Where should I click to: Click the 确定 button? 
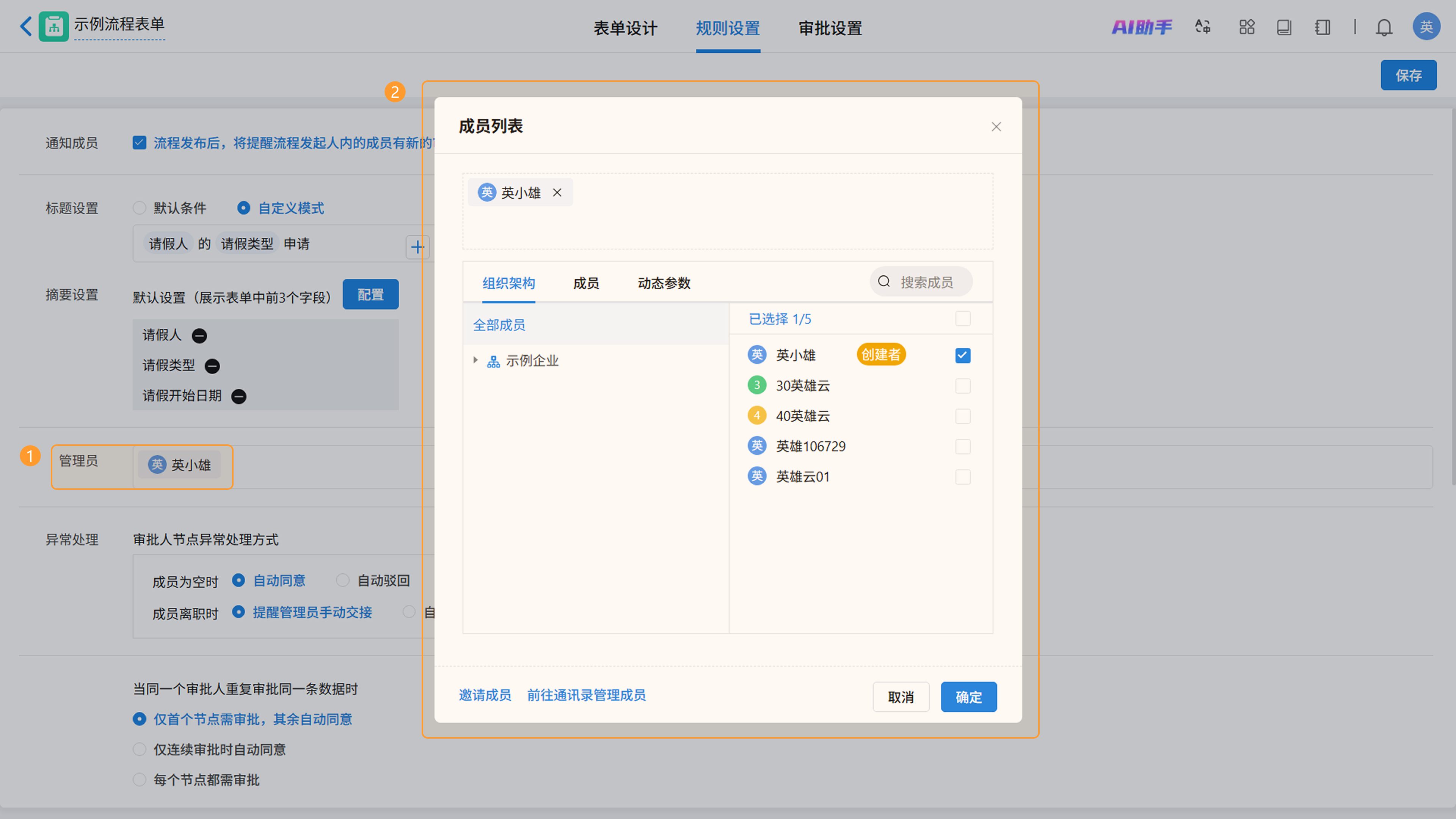tap(968, 697)
